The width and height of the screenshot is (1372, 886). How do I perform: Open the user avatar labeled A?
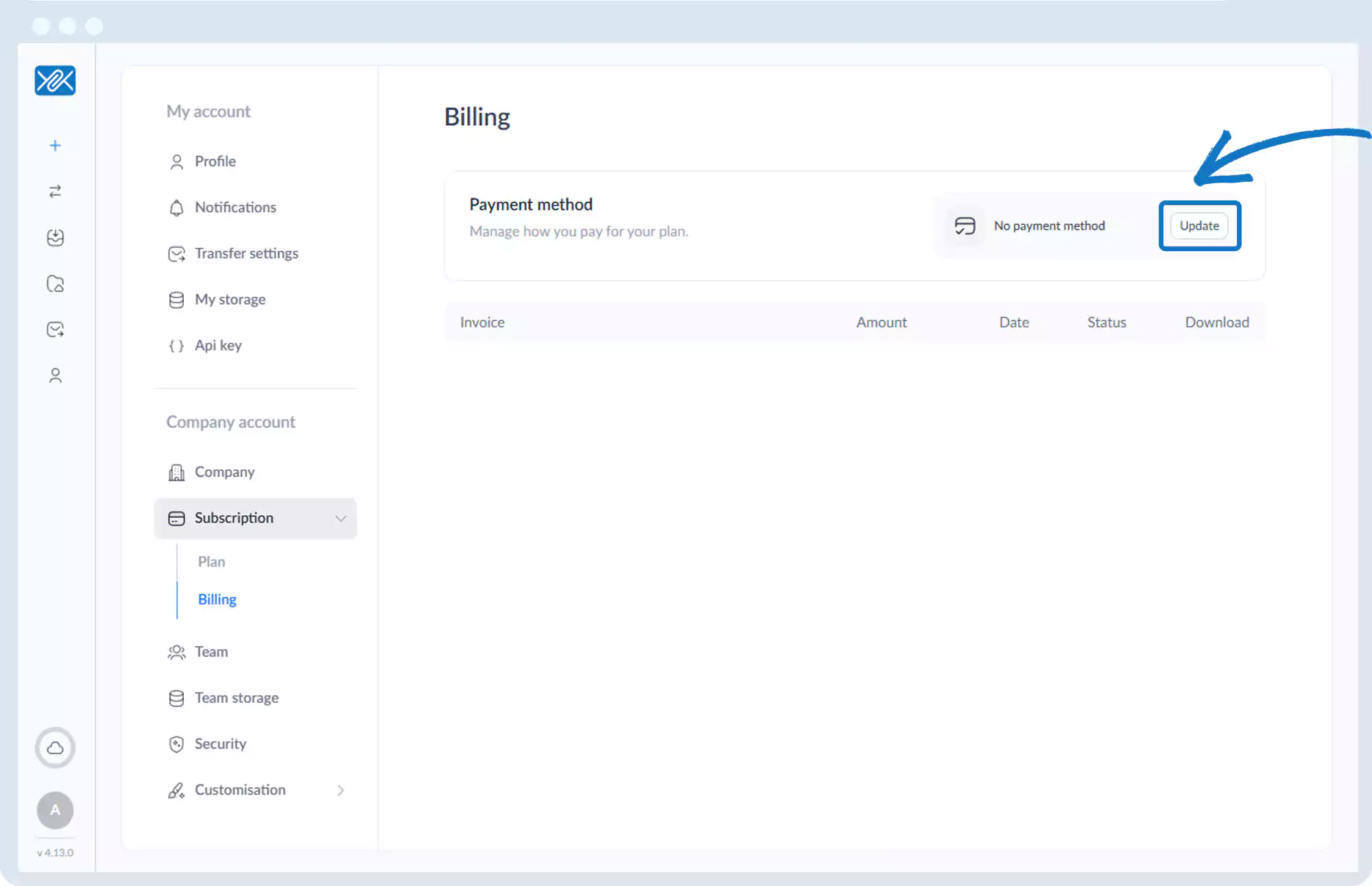pos(55,810)
